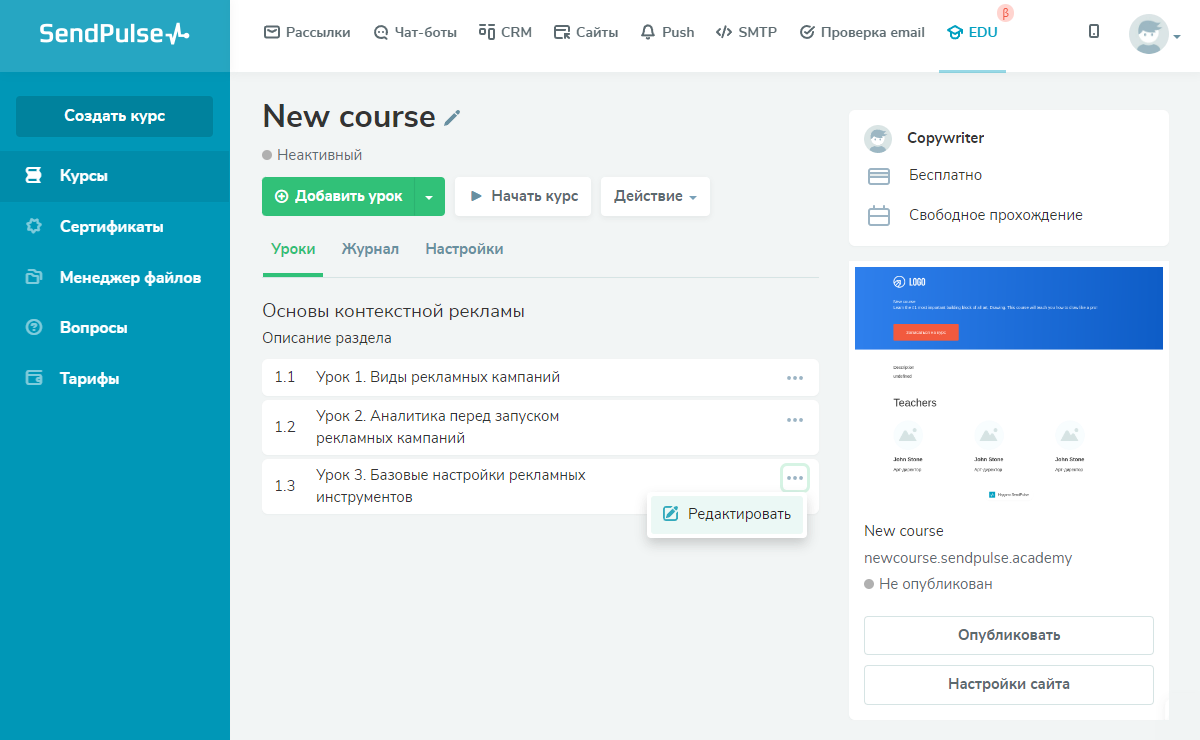Expand the arrow next to Добавить урок

pyautogui.click(x=429, y=197)
